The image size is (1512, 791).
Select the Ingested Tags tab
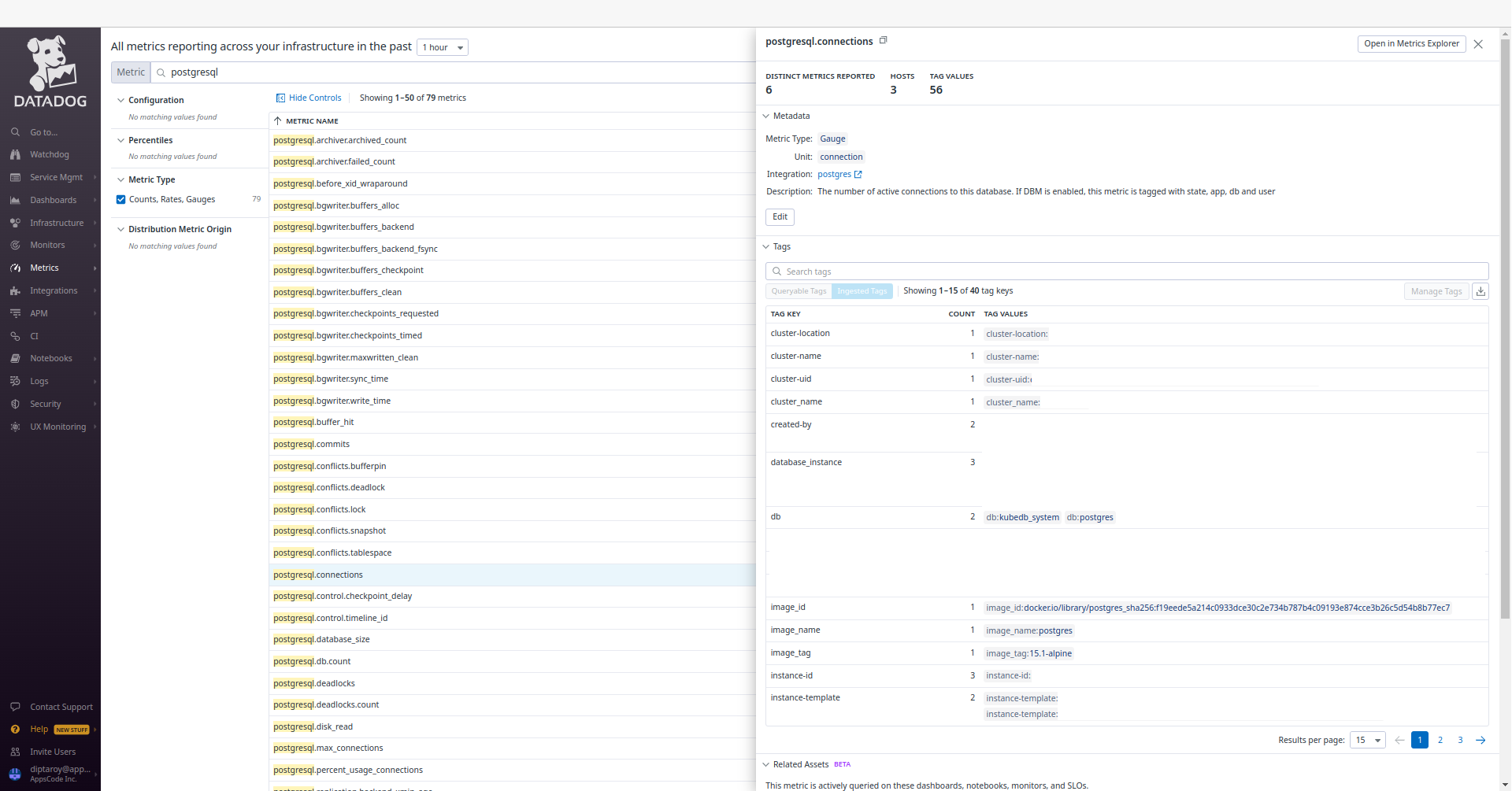point(862,291)
